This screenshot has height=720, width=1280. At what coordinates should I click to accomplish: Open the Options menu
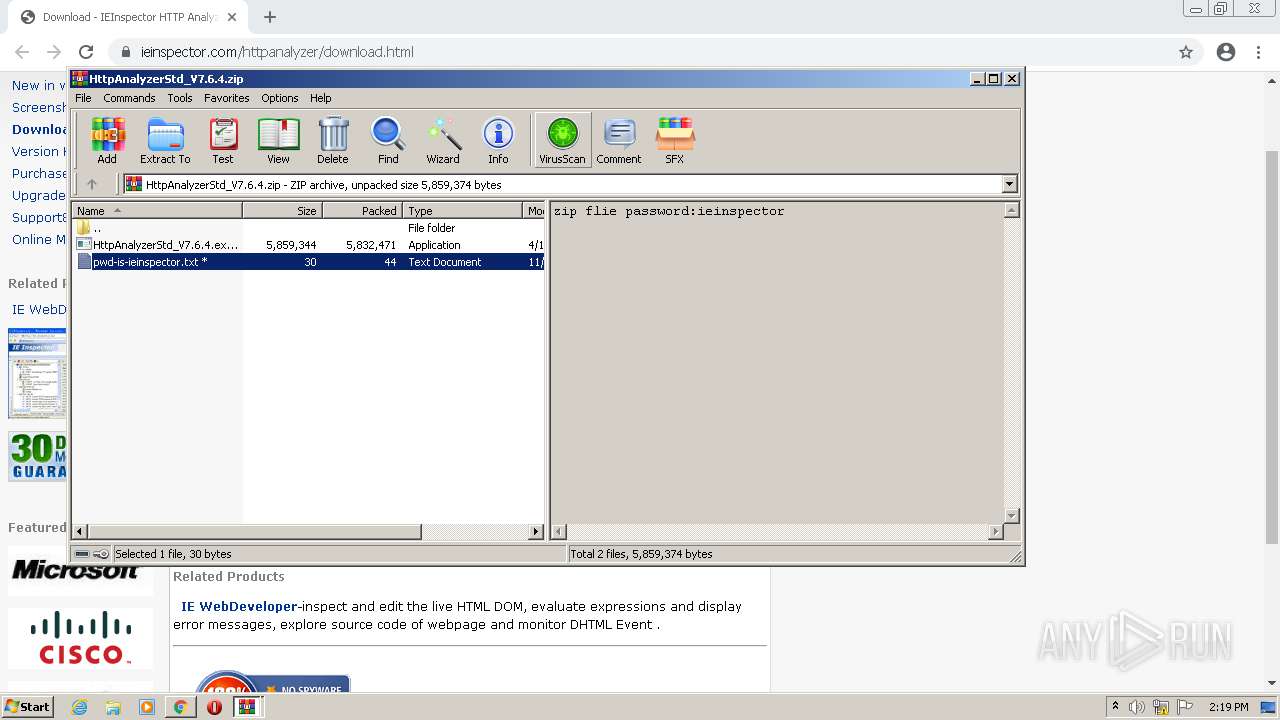(x=280, y=98)
